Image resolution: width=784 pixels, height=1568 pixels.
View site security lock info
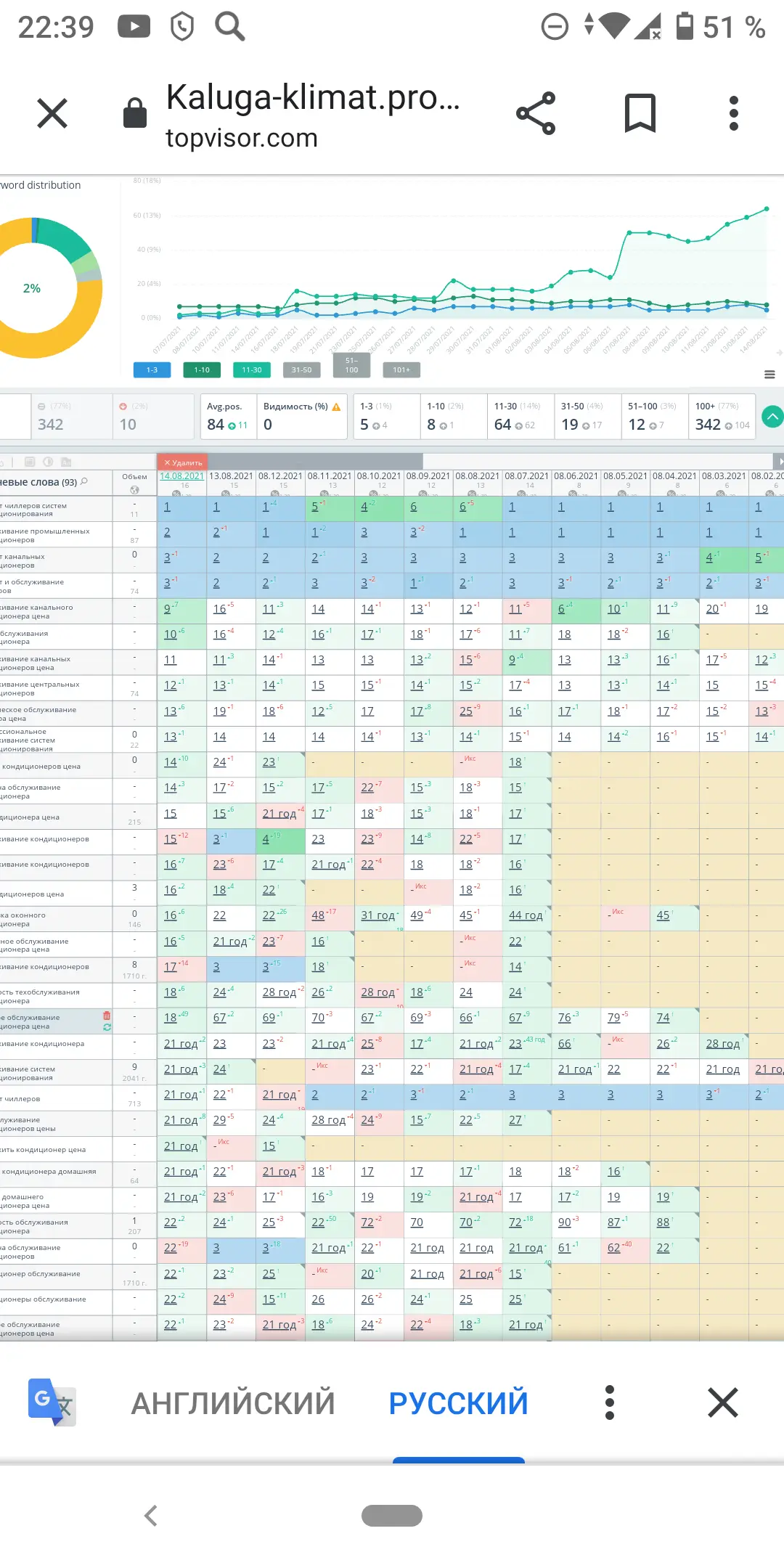135,113
